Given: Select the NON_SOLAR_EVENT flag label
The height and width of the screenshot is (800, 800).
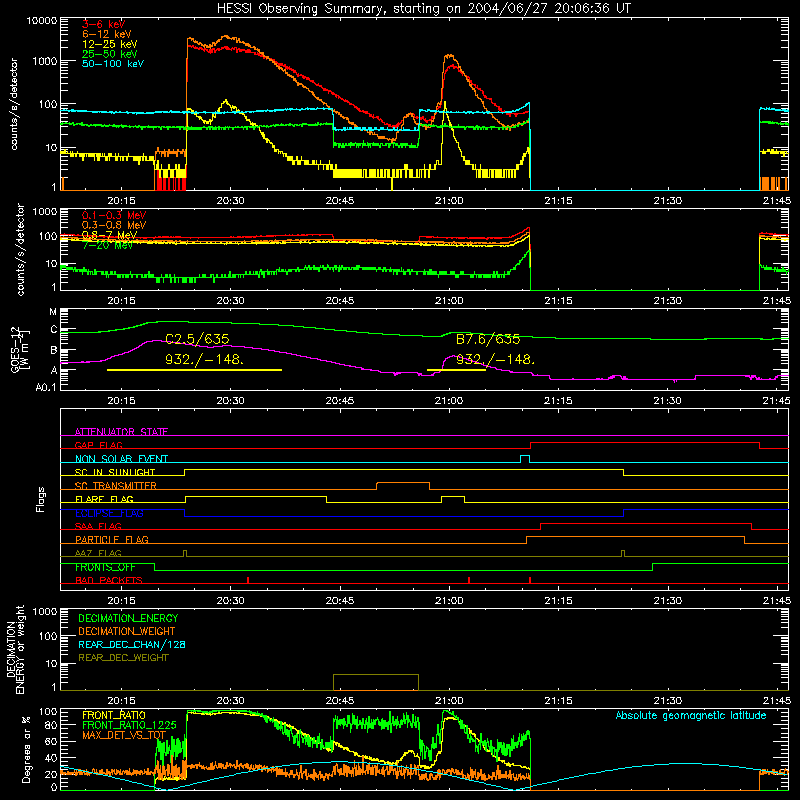Looking at the screenshot, I should [121, 459].
